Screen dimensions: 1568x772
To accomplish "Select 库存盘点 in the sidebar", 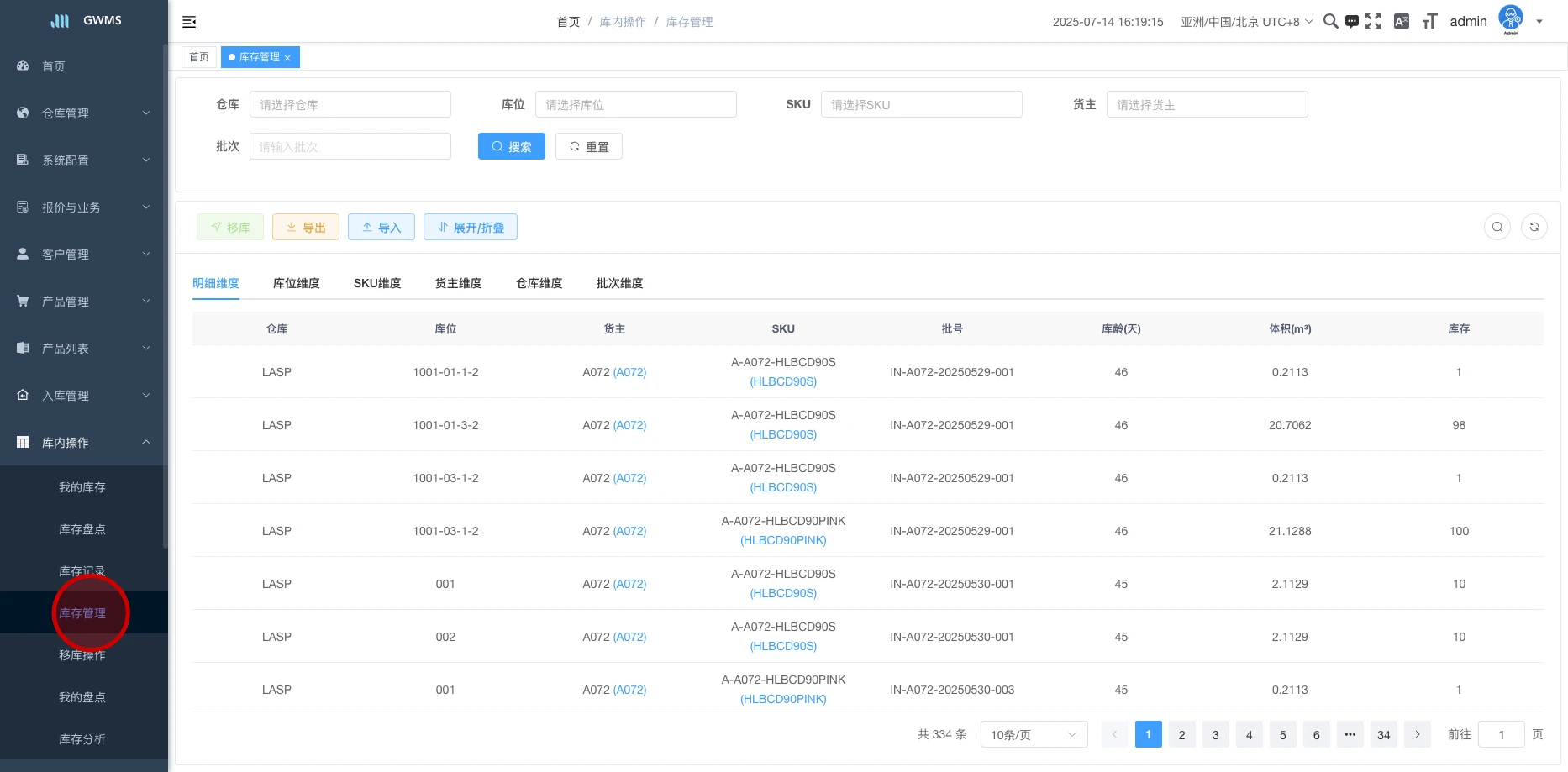I will pyautogui.click(x=82, y=529).
